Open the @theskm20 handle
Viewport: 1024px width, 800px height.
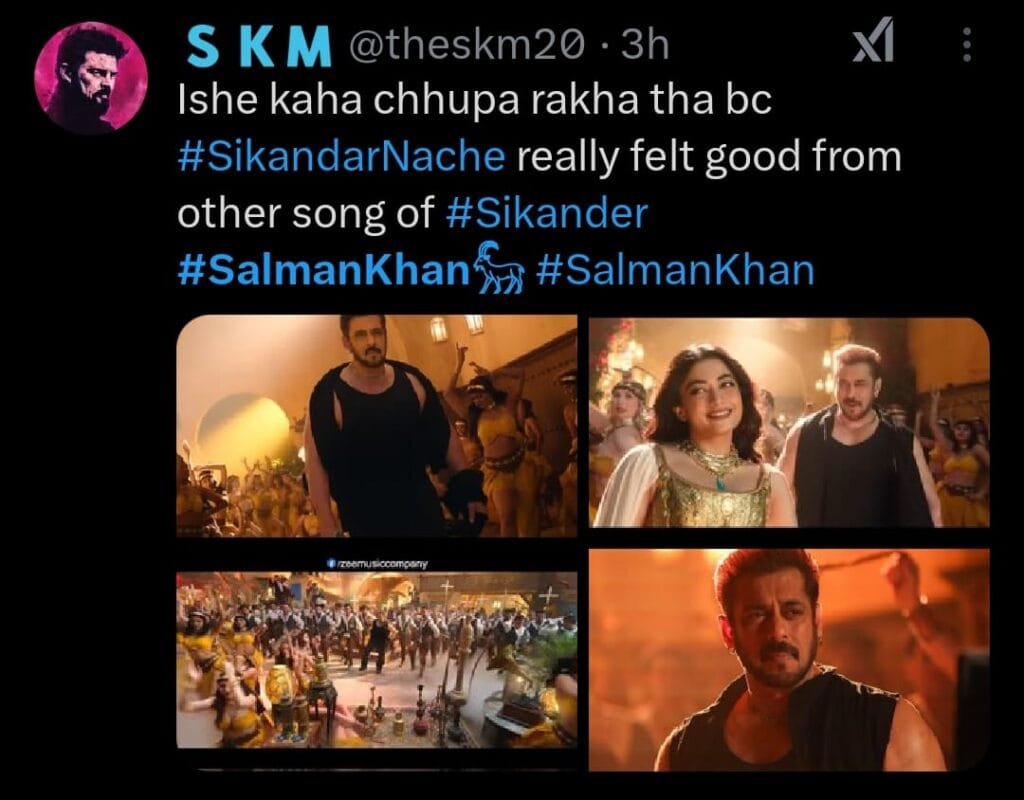466,46
